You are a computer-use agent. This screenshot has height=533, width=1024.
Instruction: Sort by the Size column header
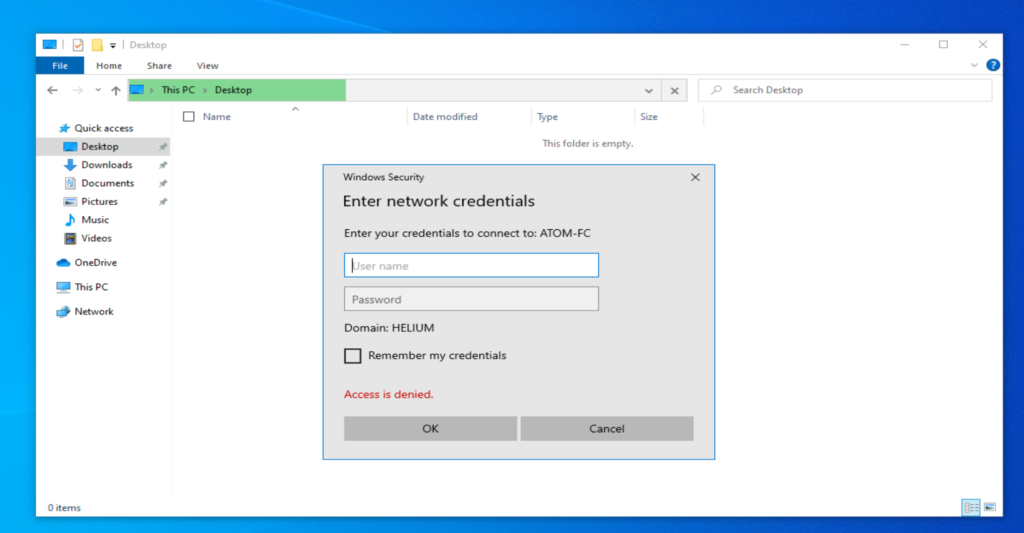coord(648,117)
